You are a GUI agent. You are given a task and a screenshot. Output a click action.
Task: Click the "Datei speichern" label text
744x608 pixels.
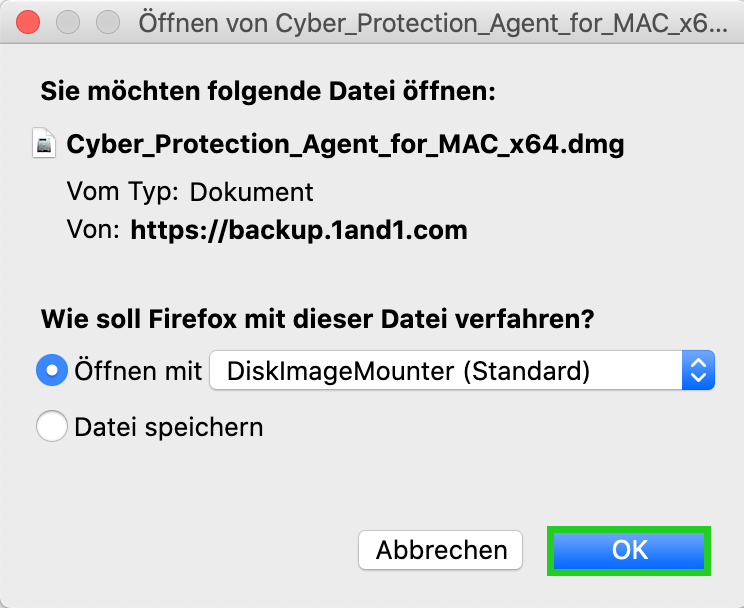[168, 427]
